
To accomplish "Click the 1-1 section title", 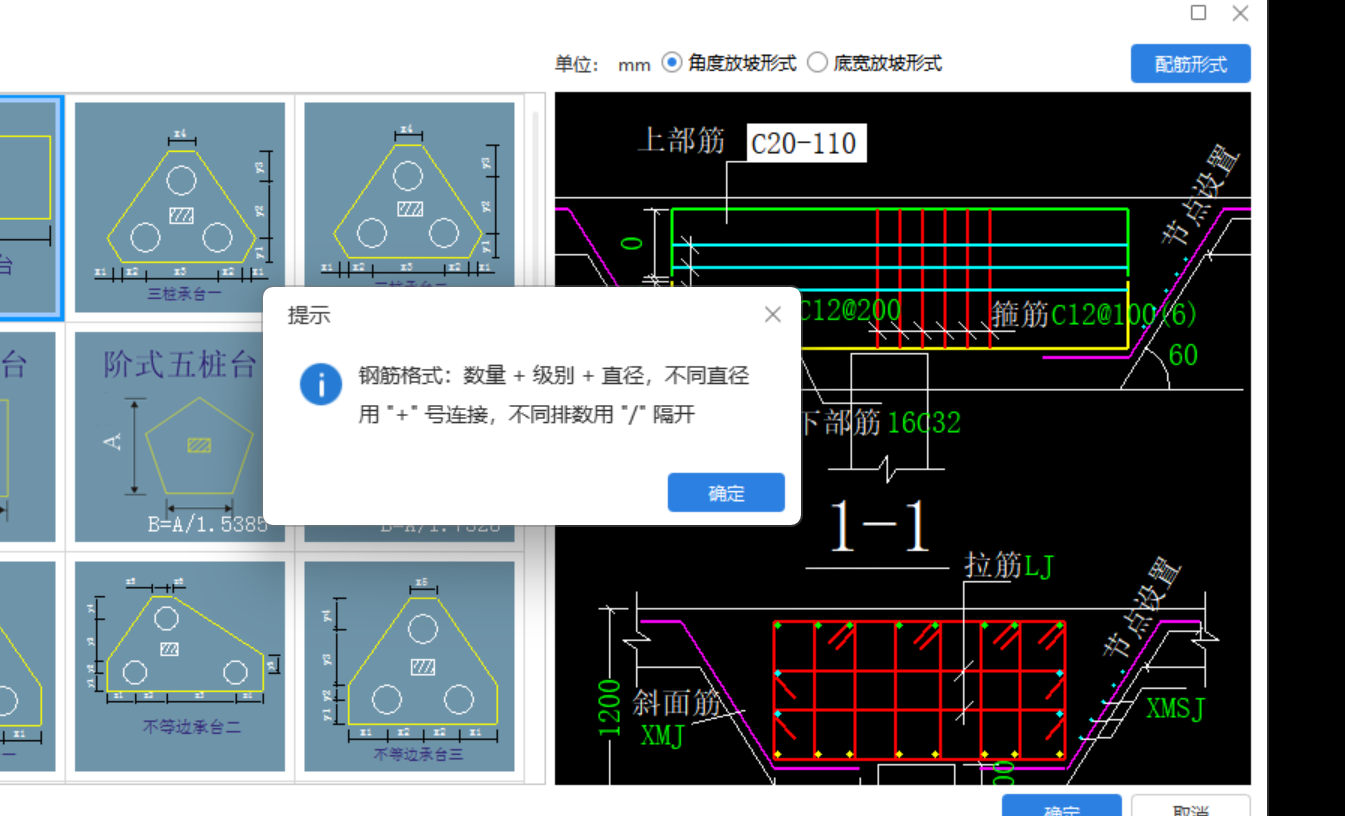I will coord(878,527).
